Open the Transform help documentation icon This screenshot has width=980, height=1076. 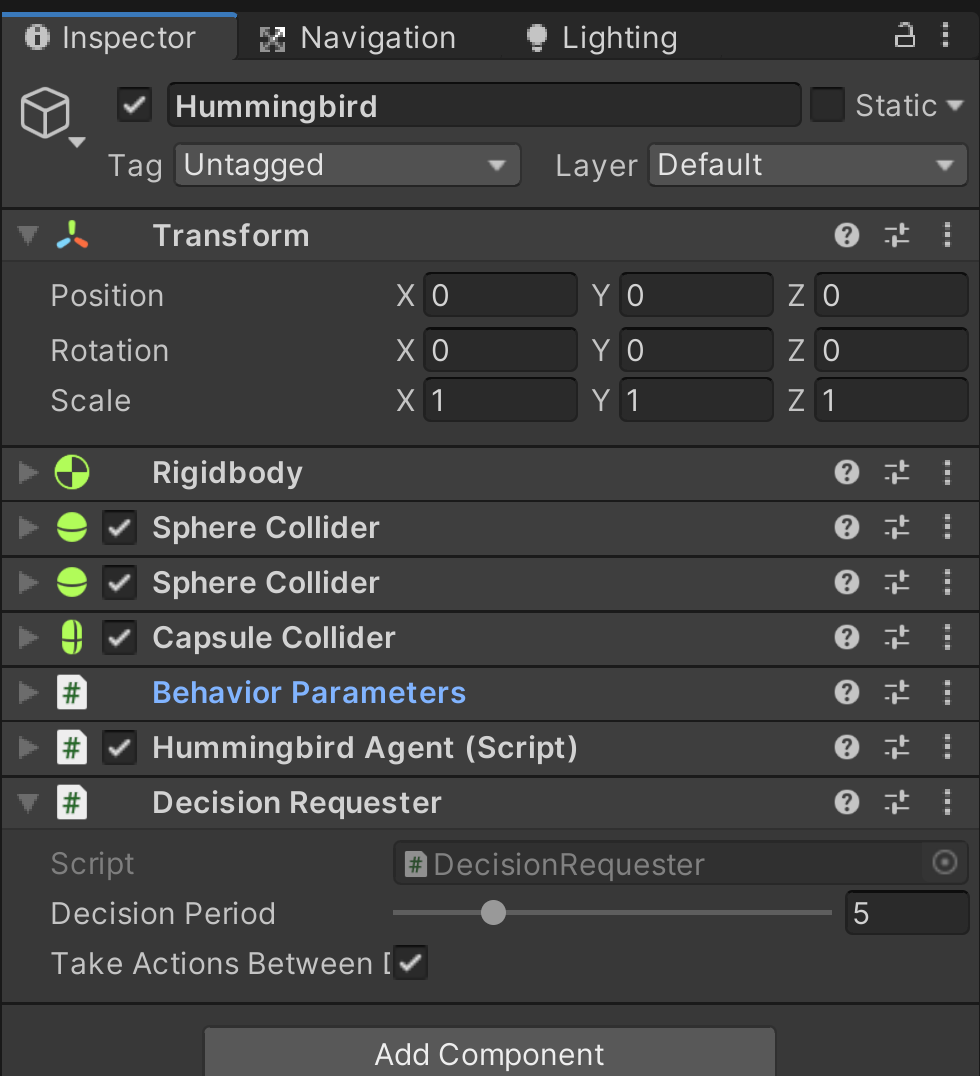coord(846,235)
